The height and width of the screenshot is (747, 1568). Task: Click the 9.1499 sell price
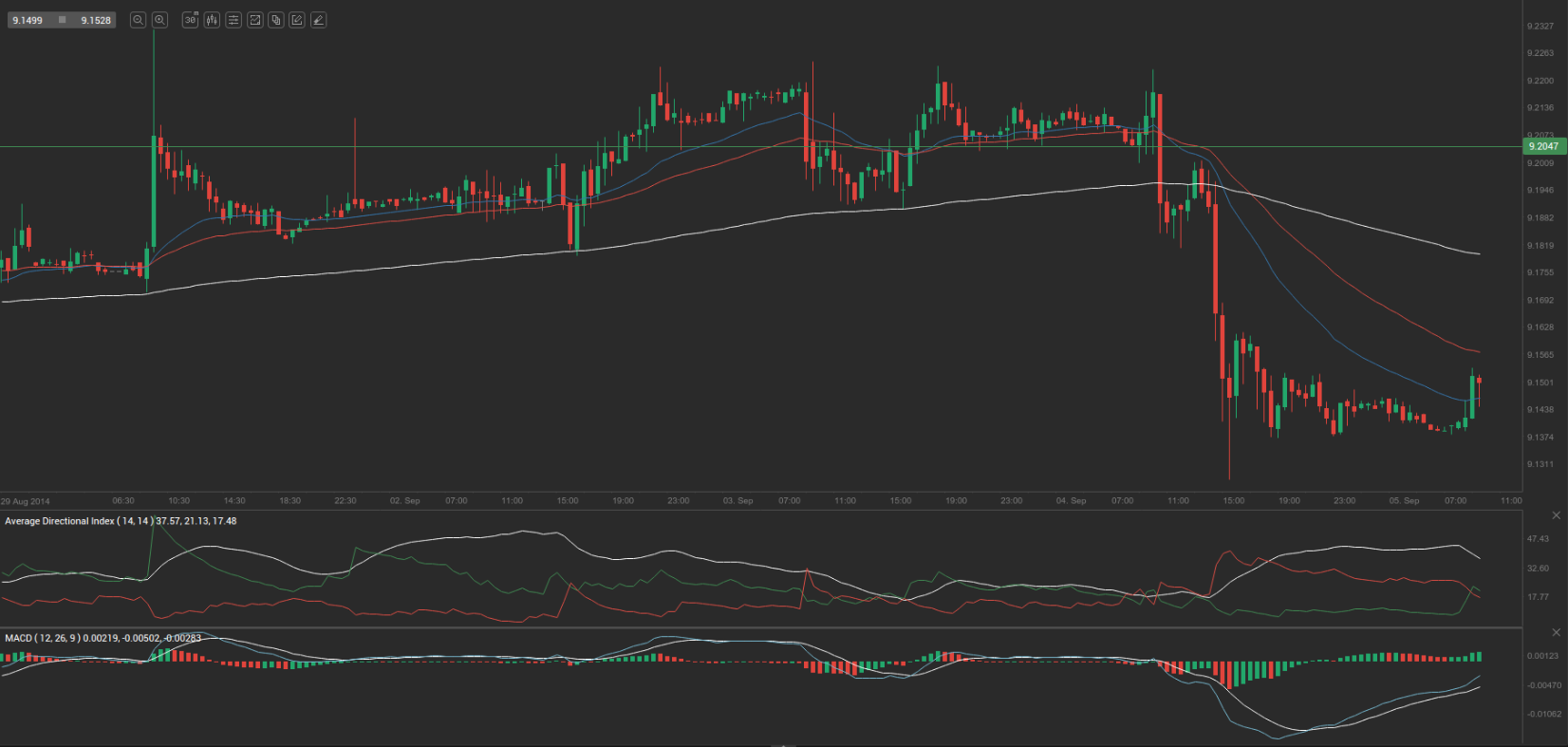click(28, 20)
